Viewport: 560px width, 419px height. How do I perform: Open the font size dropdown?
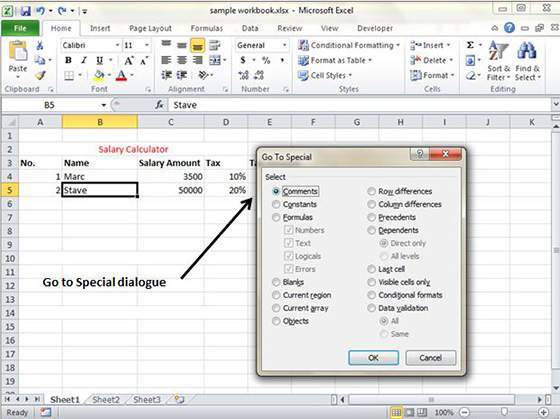[x=146, y=45]
